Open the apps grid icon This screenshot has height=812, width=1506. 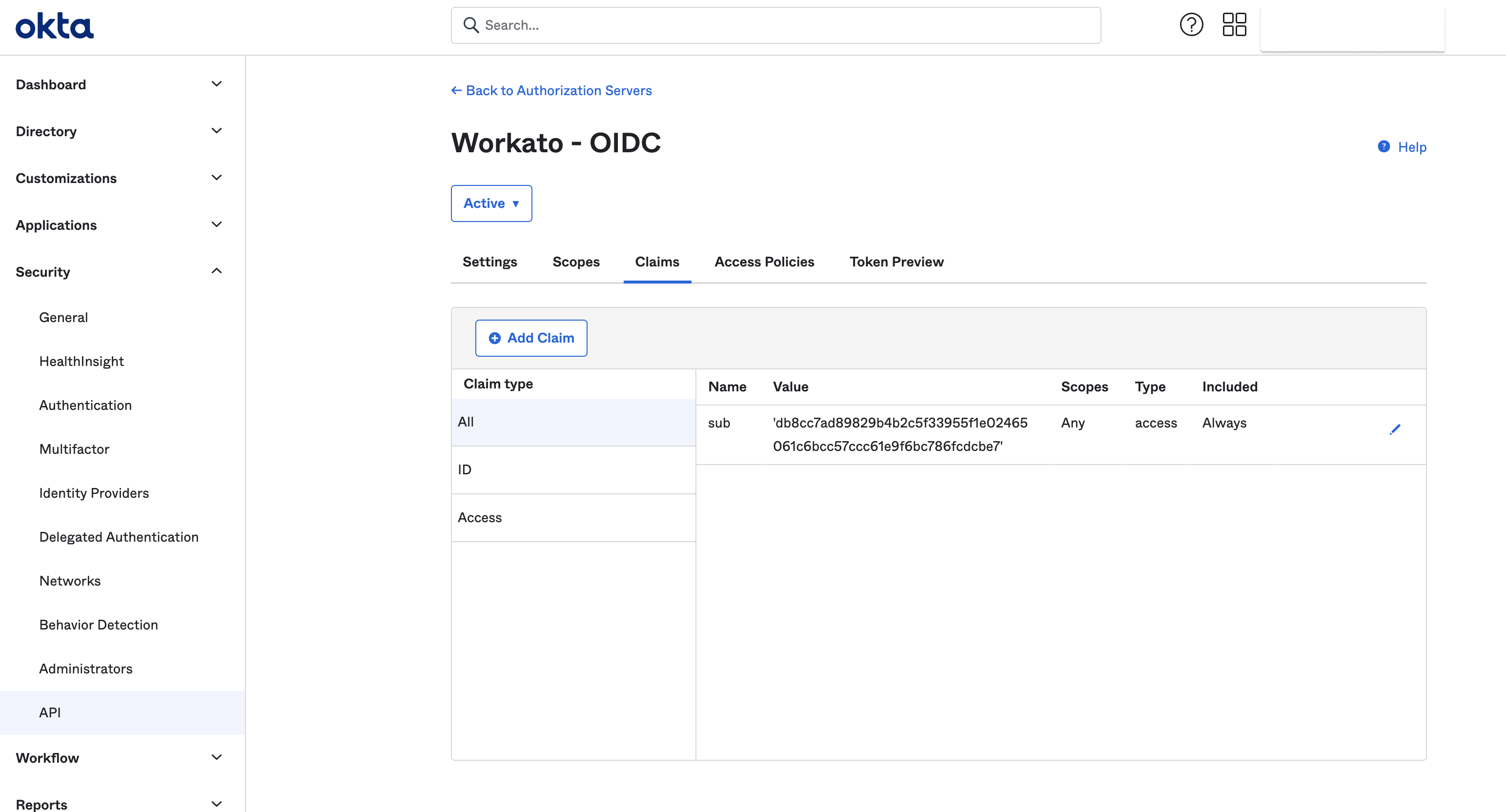(x=1234, y=24)
